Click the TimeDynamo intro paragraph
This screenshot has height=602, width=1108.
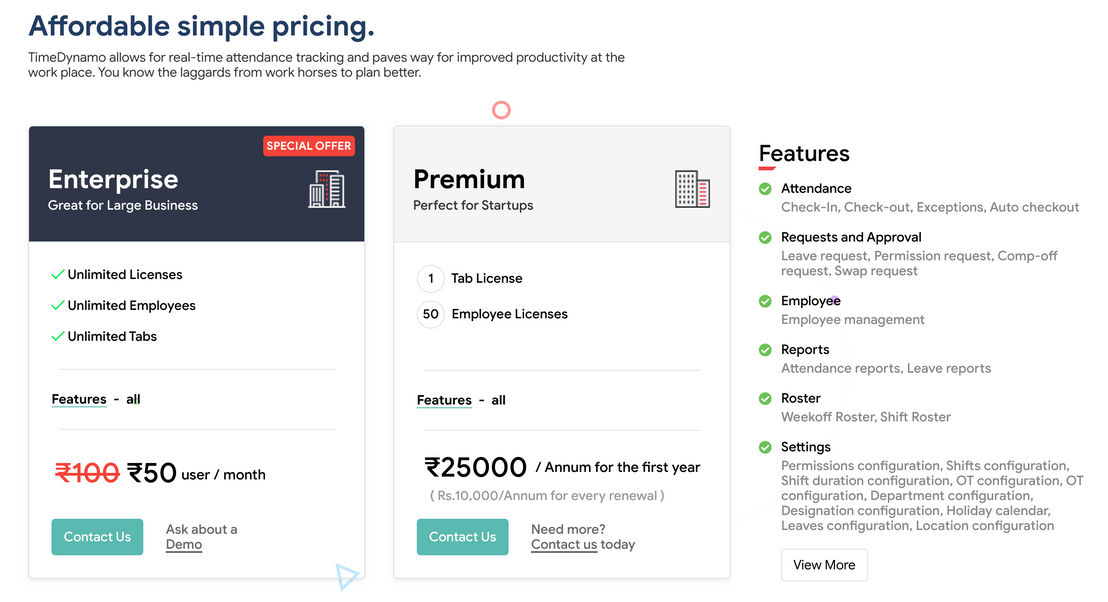(x=326, y=65)
